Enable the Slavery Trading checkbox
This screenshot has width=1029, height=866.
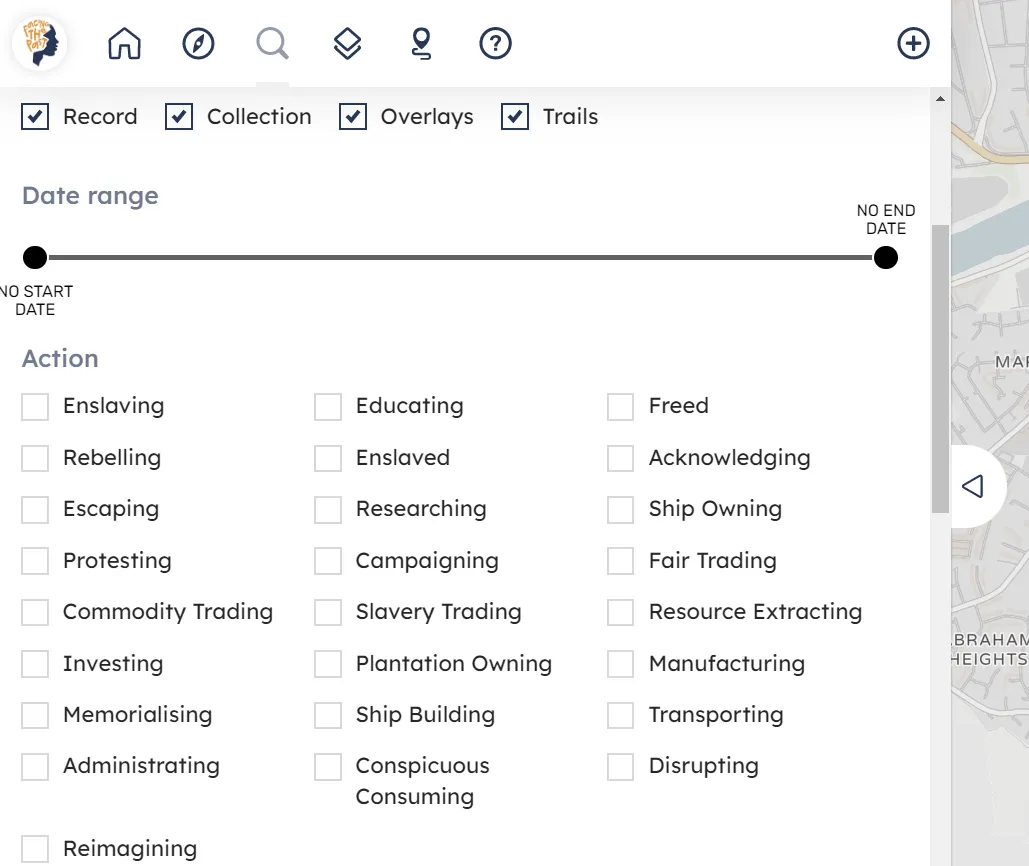tap(328, 613)
